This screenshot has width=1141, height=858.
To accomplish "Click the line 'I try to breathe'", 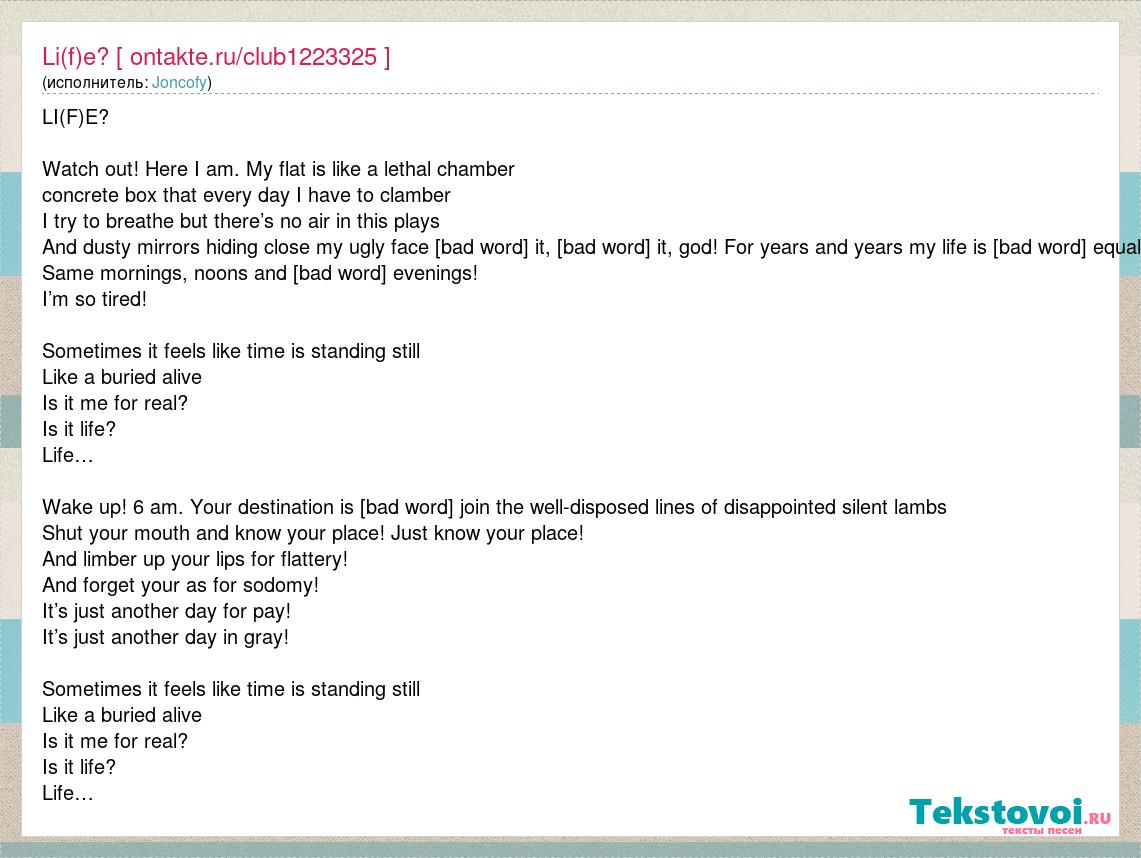I will [241, 221].
